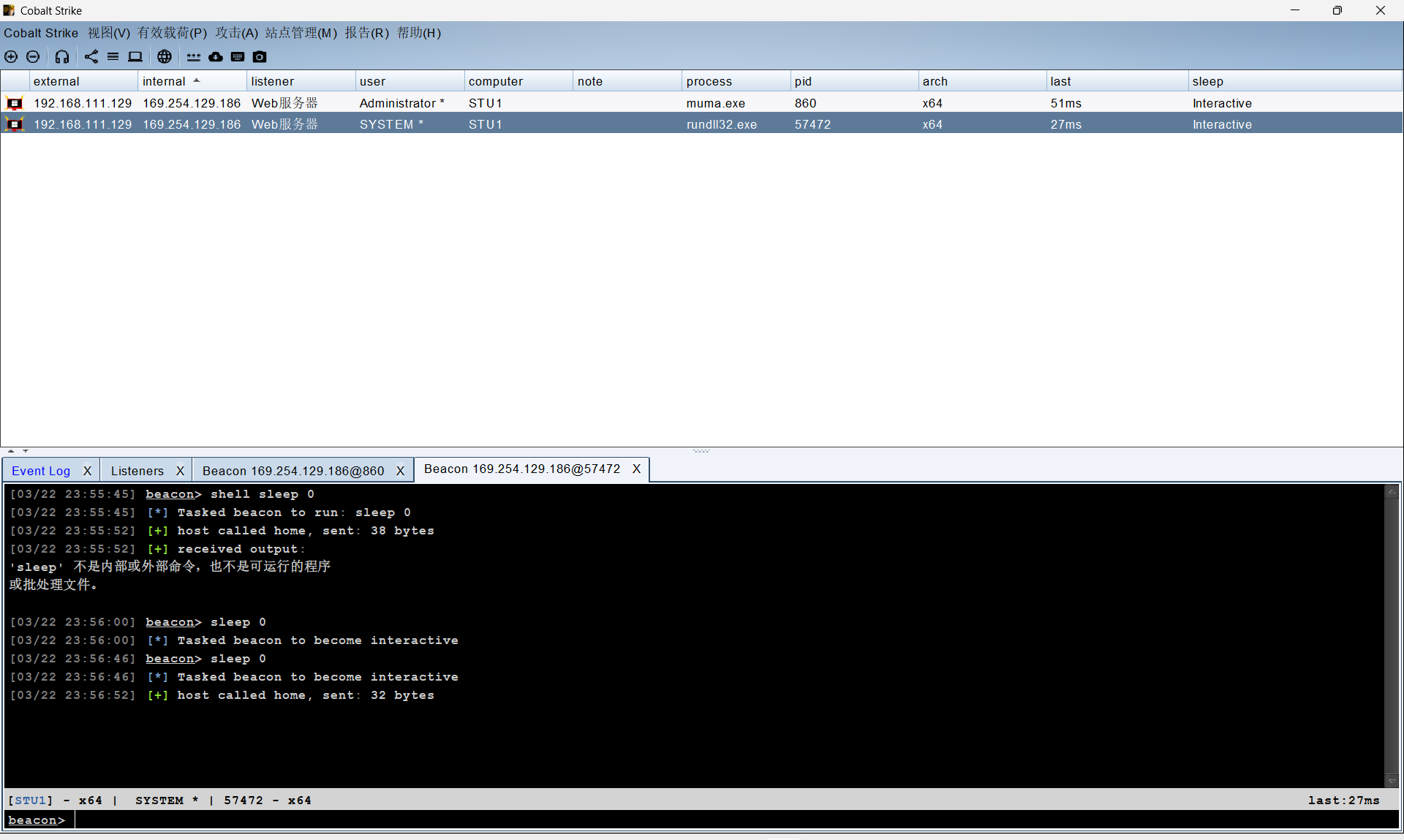Viewport: 1404px width, 840px height.
Task: Sort sessions by the user column
Action: (410, 81)
